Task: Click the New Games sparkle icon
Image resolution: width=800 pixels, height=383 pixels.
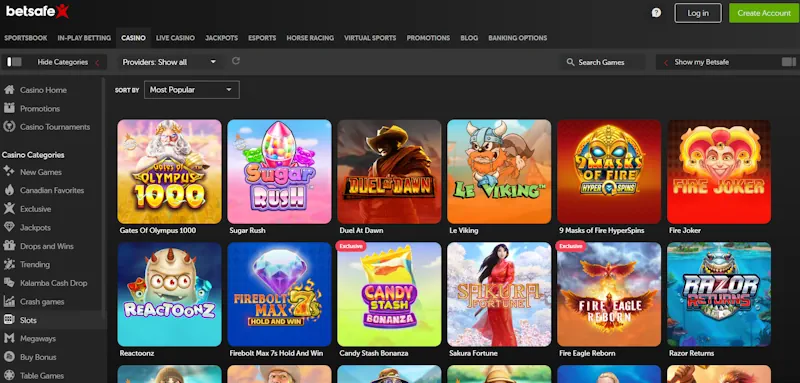Action: coord(9,172)
